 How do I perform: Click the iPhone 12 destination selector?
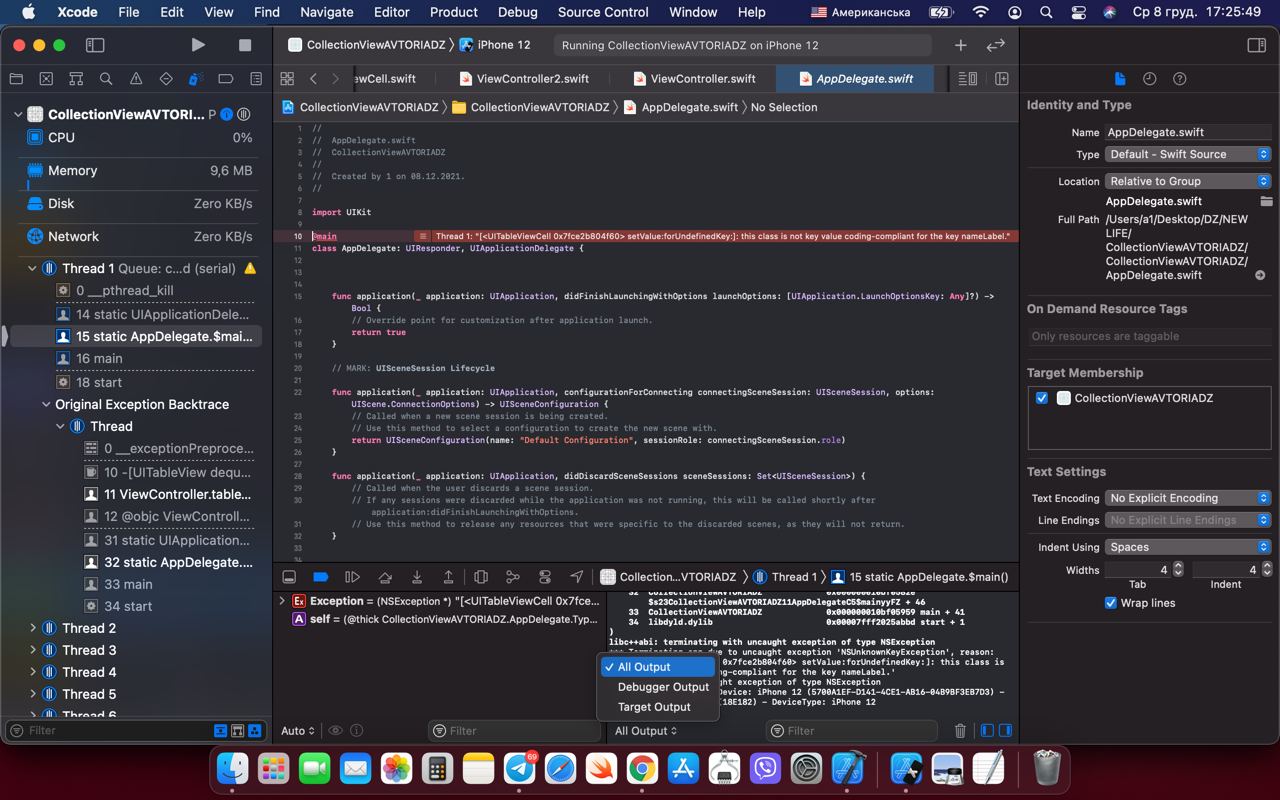tap(495, 45)
